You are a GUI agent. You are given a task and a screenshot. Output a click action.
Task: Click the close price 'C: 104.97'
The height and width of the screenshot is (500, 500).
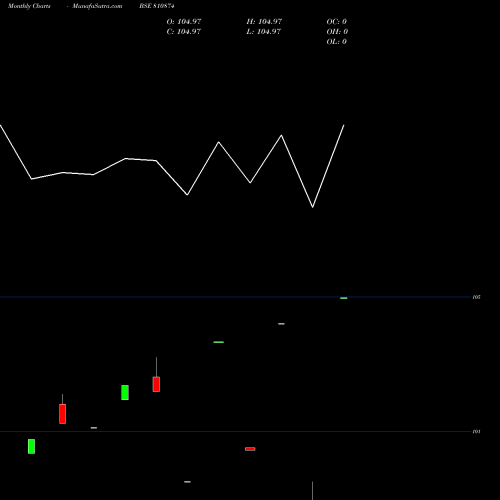184,32
